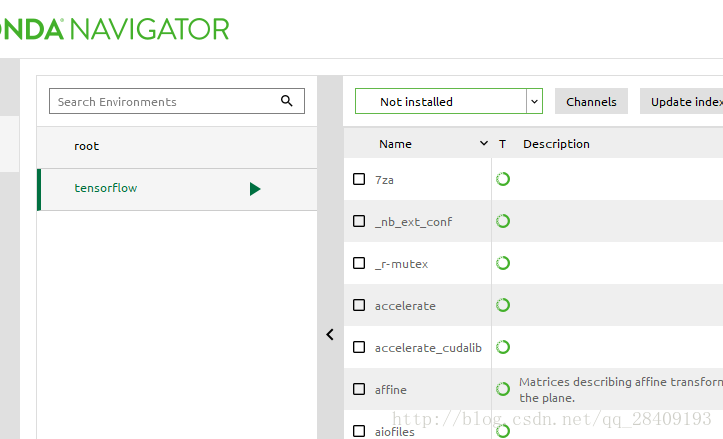This screenshot has height=439, width=723.
Task: Click the accelerate package name
Action: 405,306
